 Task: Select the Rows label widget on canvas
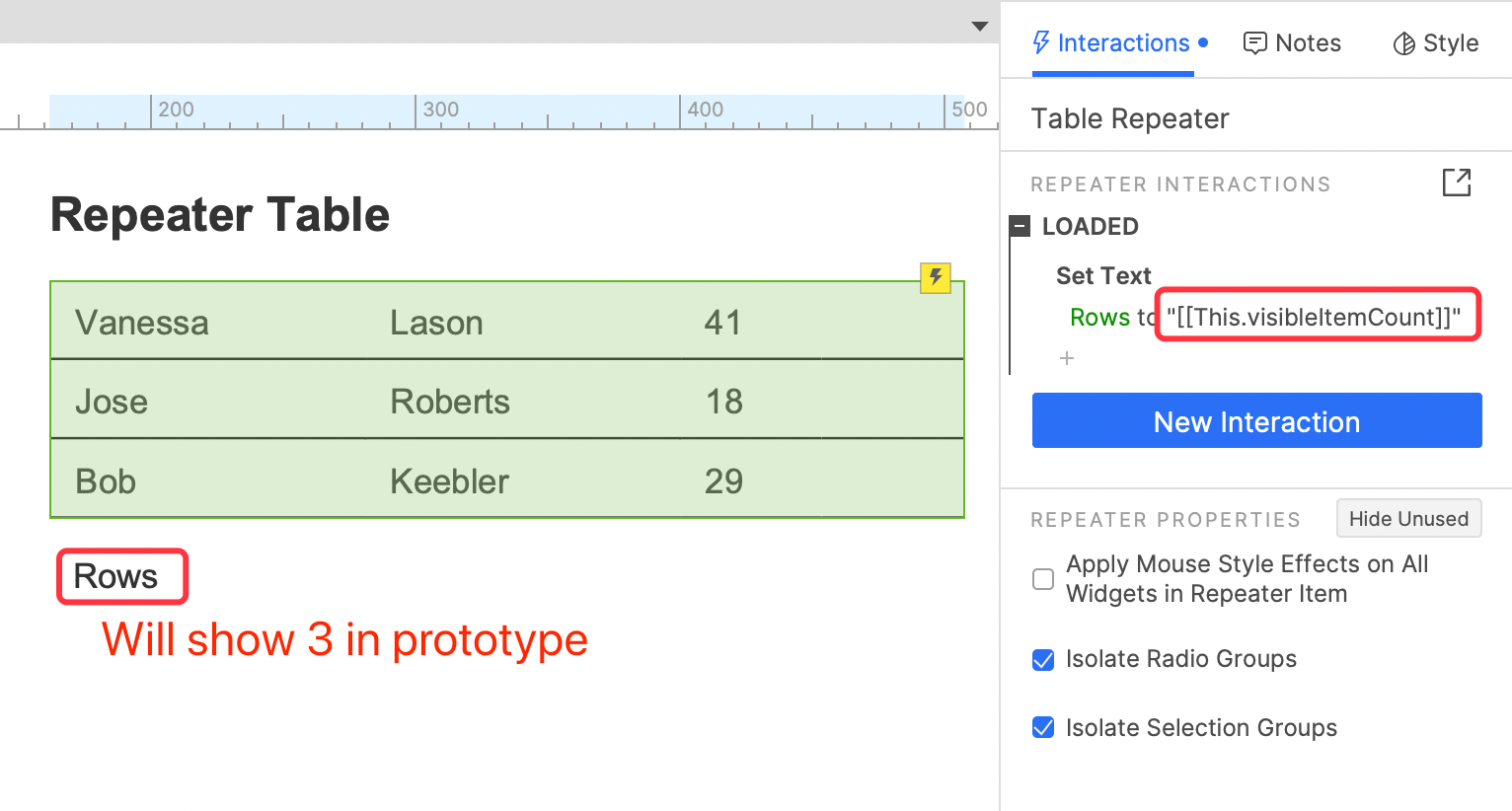click(116, 576)
